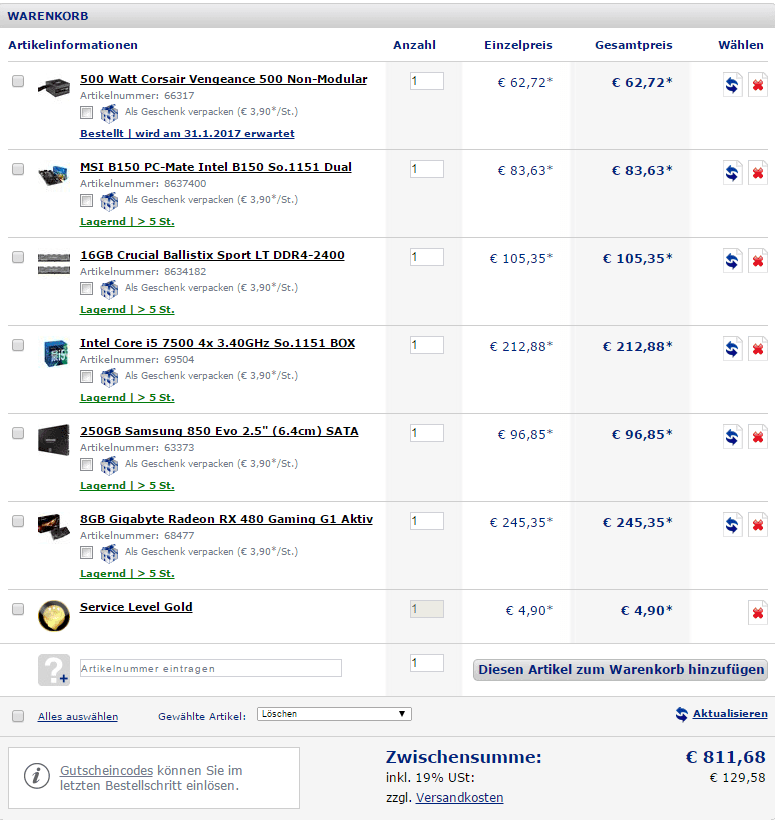Image resolution: width=775 pixels, height=821 pixels.
Task: Refresh the Corsair Vengeance 500 row quantity
Action: pos(733,84)
